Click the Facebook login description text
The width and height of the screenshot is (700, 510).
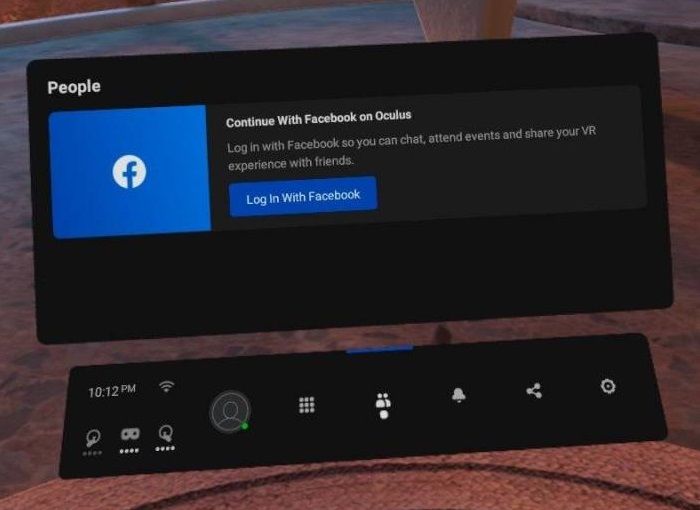(418, 146)
